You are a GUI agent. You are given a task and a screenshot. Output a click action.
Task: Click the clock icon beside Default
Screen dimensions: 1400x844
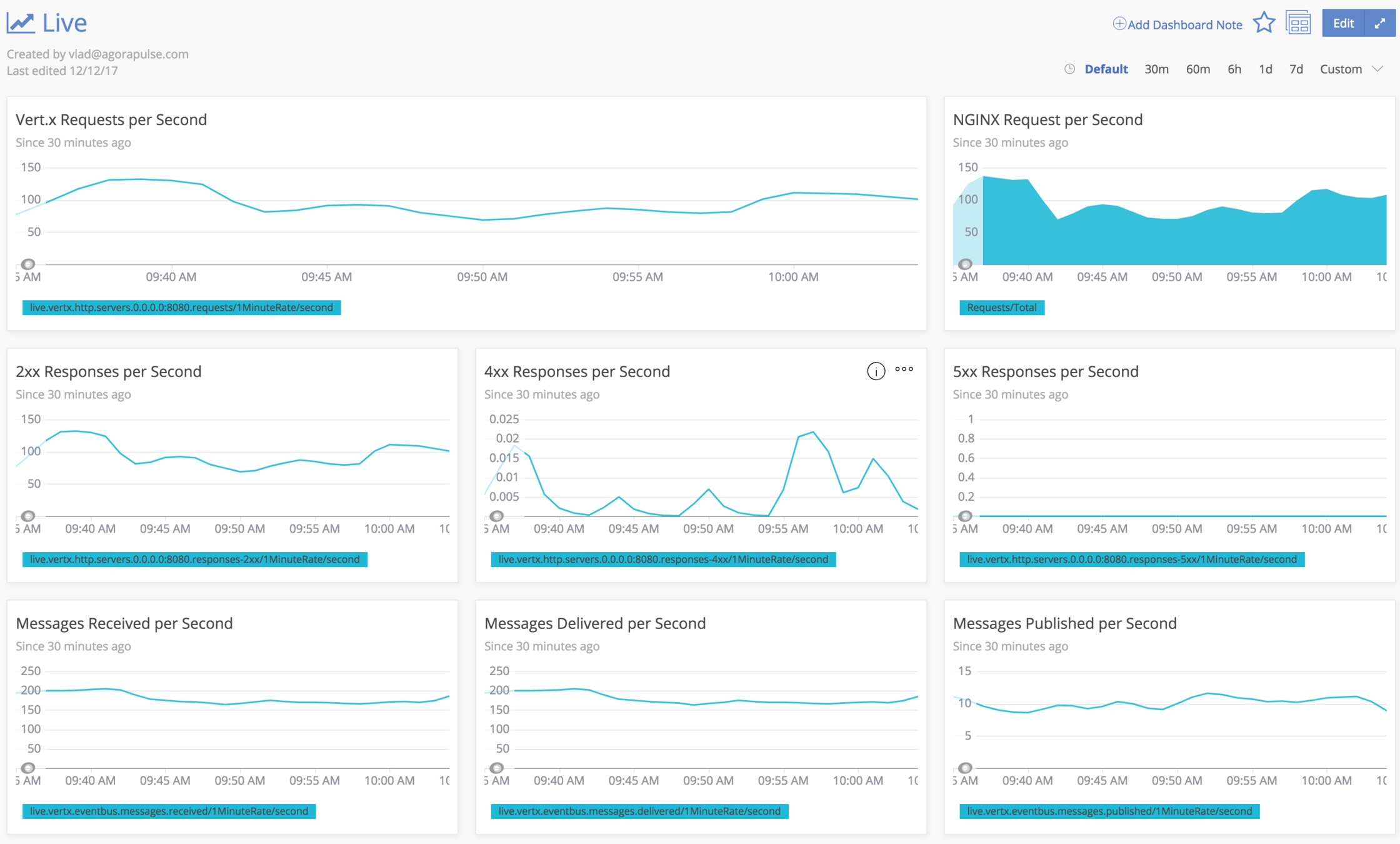coord(1069,69)
